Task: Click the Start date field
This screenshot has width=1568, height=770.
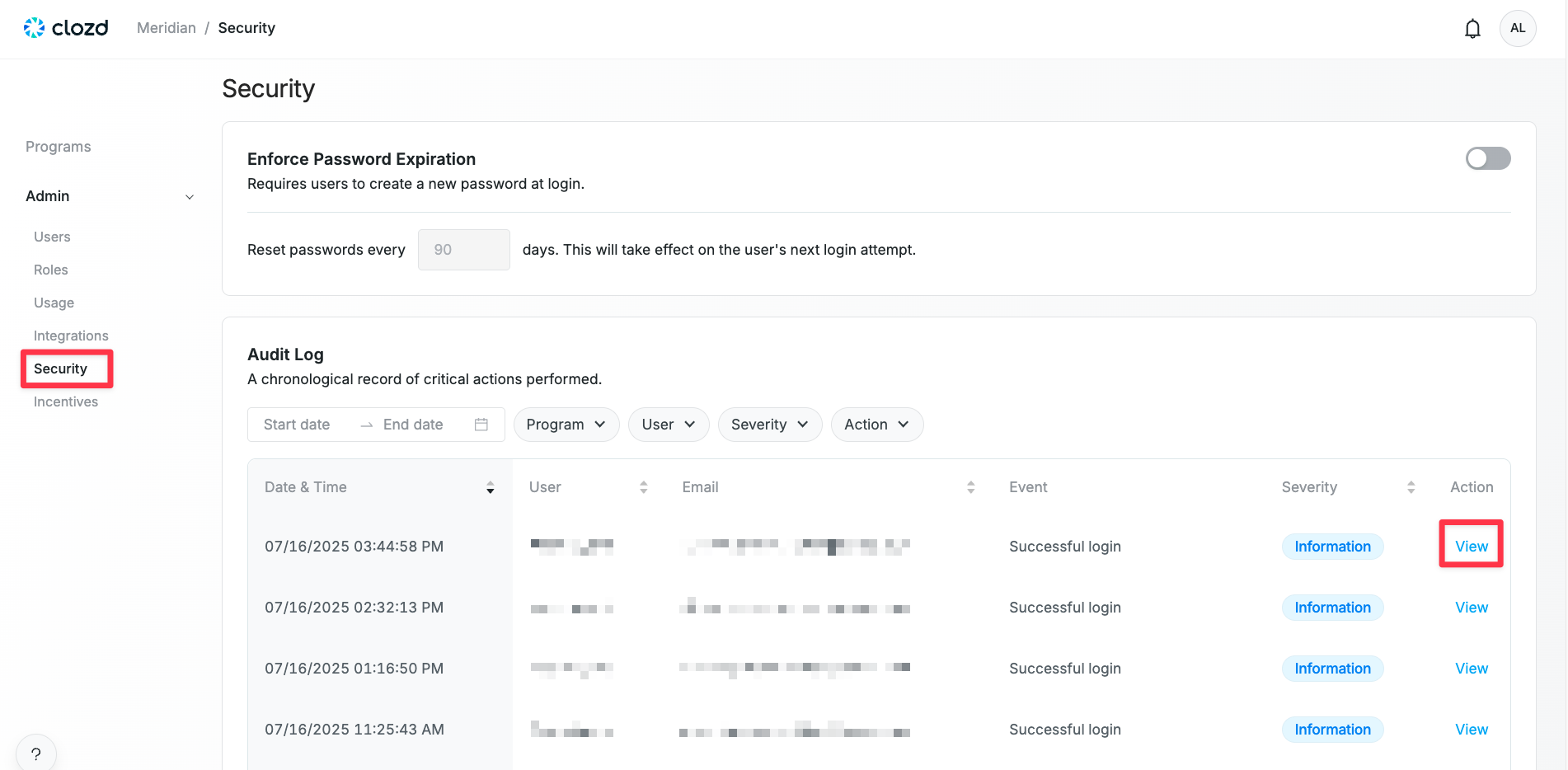Action: click(x=297, y=425)
